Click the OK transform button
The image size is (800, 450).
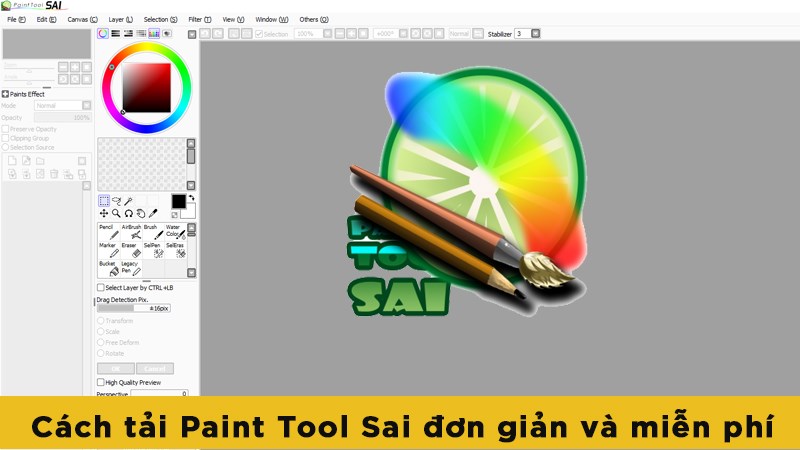[116, 368]
